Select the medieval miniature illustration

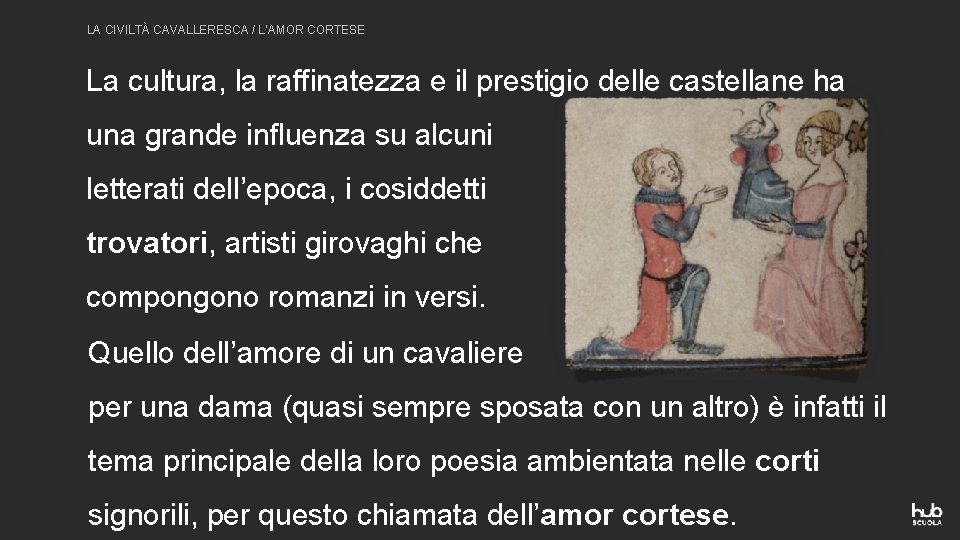pos(716,233)
